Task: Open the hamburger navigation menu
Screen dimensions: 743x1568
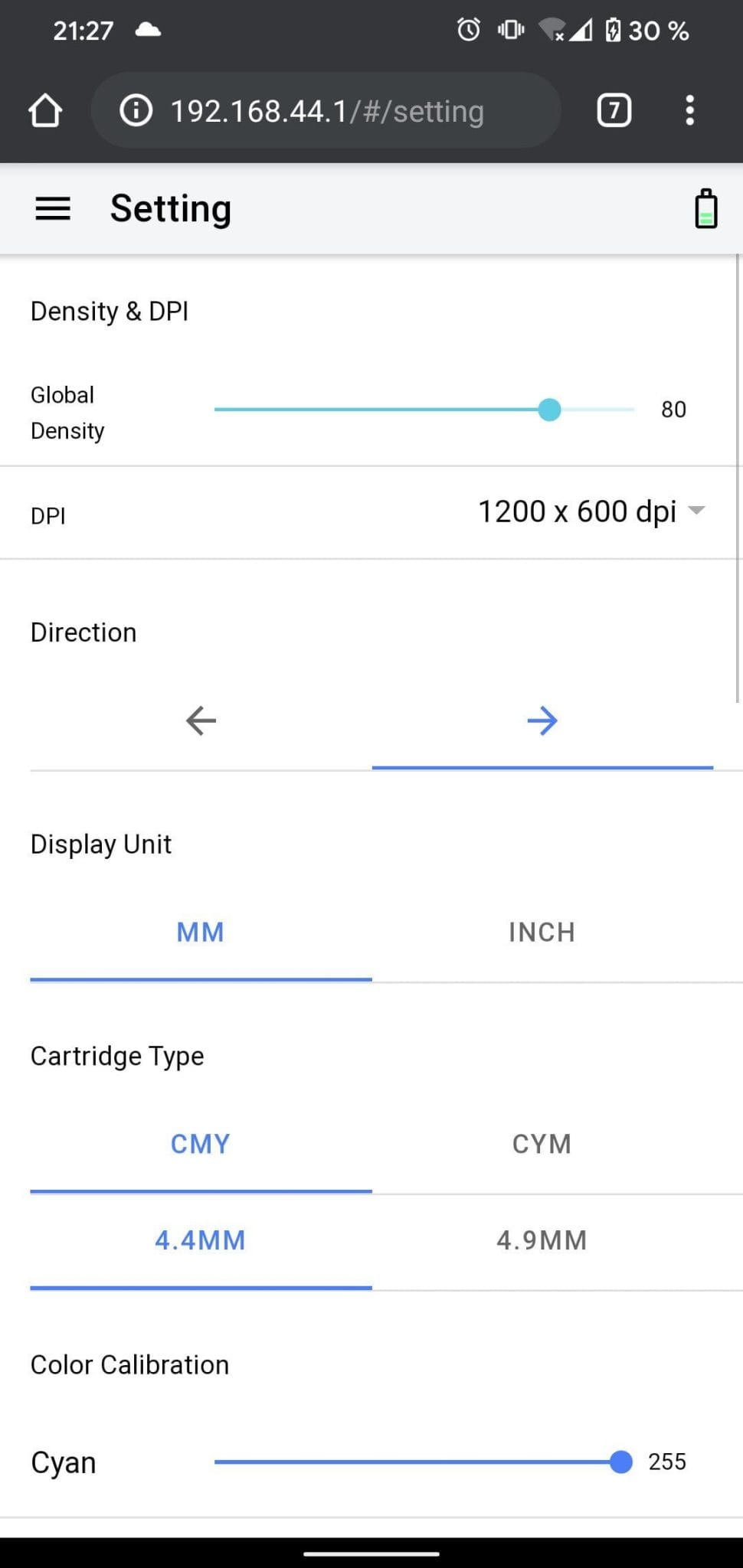Action: [53, 208]
